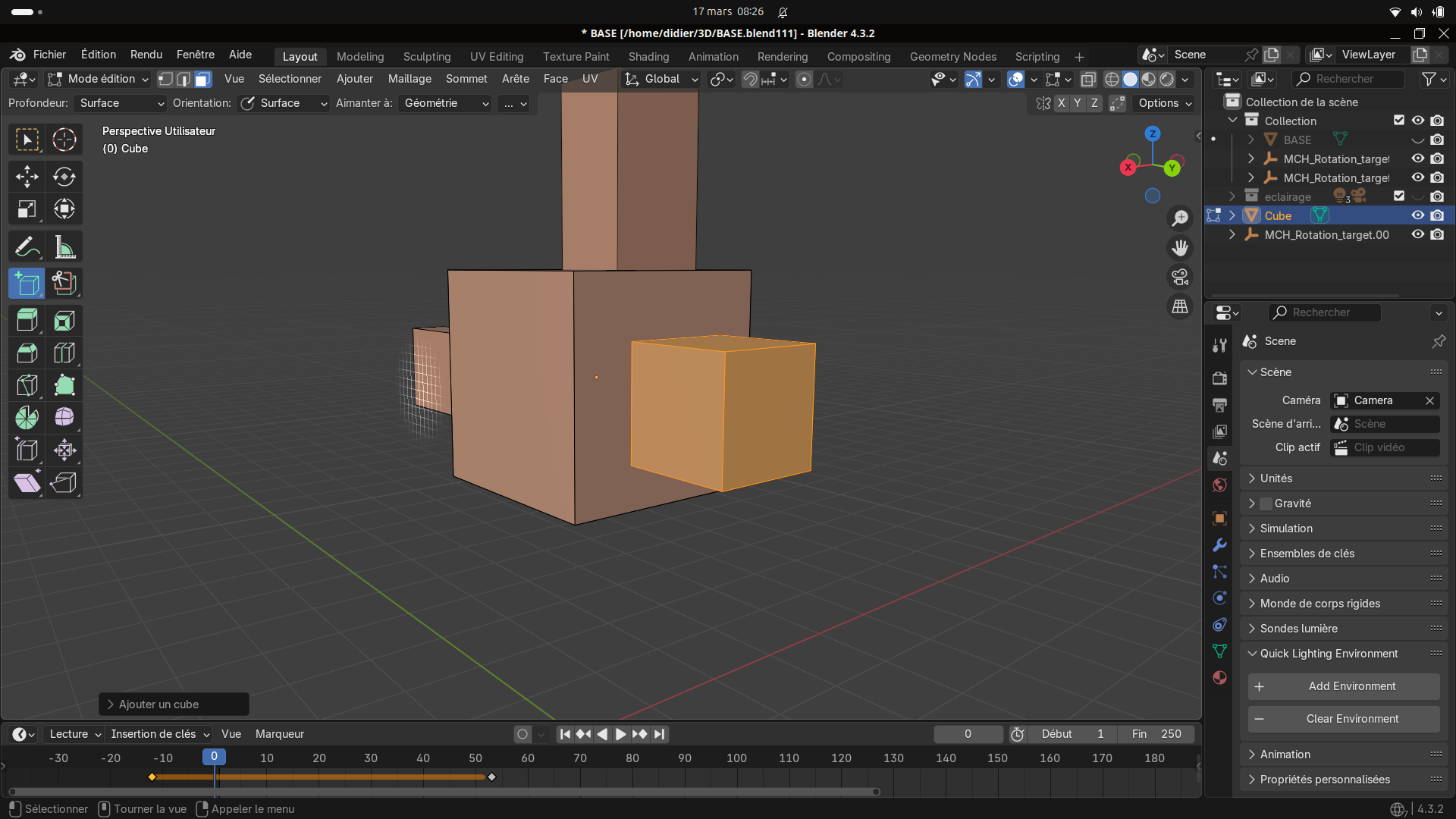The image size is (1456, 819).
Task: Select the Add Cube tool
Action: [x=27, y=284]
